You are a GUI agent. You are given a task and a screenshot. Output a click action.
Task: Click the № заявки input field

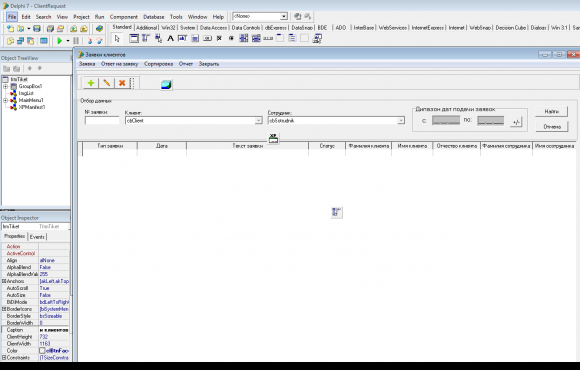click(102, 120)
